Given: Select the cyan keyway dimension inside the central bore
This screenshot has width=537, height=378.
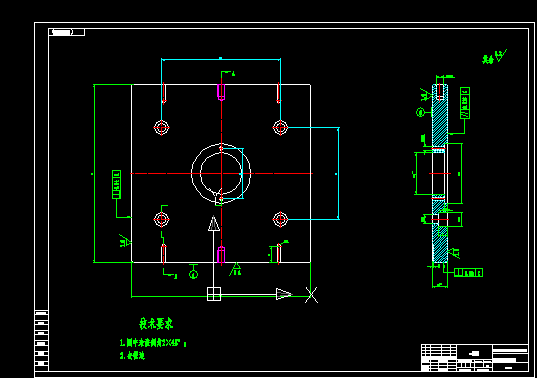Looking at the screenshot, I should [x=243, y=174].
